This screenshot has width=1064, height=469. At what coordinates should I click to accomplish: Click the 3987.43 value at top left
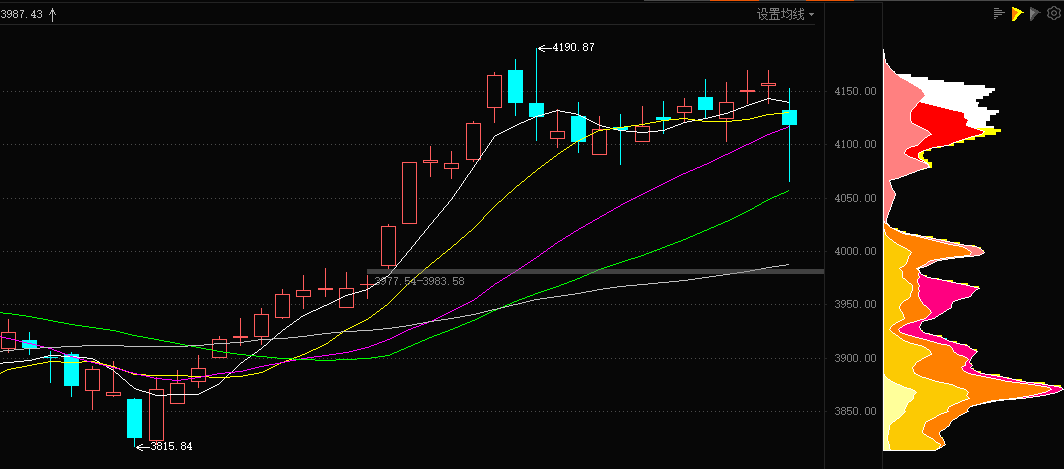pos(22,15)
